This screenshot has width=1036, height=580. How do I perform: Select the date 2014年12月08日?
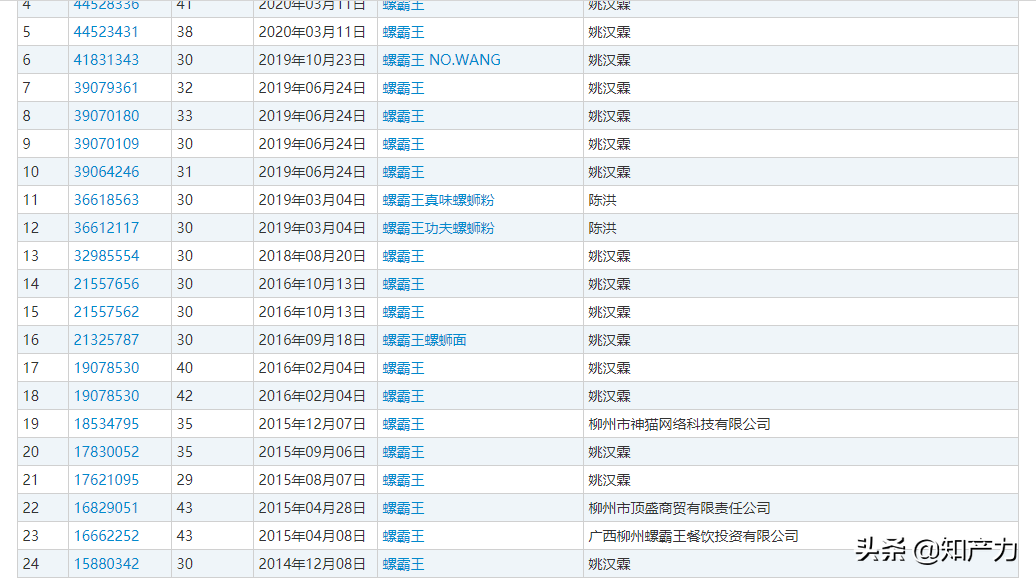pyautogui.click(x=312, y=563)
